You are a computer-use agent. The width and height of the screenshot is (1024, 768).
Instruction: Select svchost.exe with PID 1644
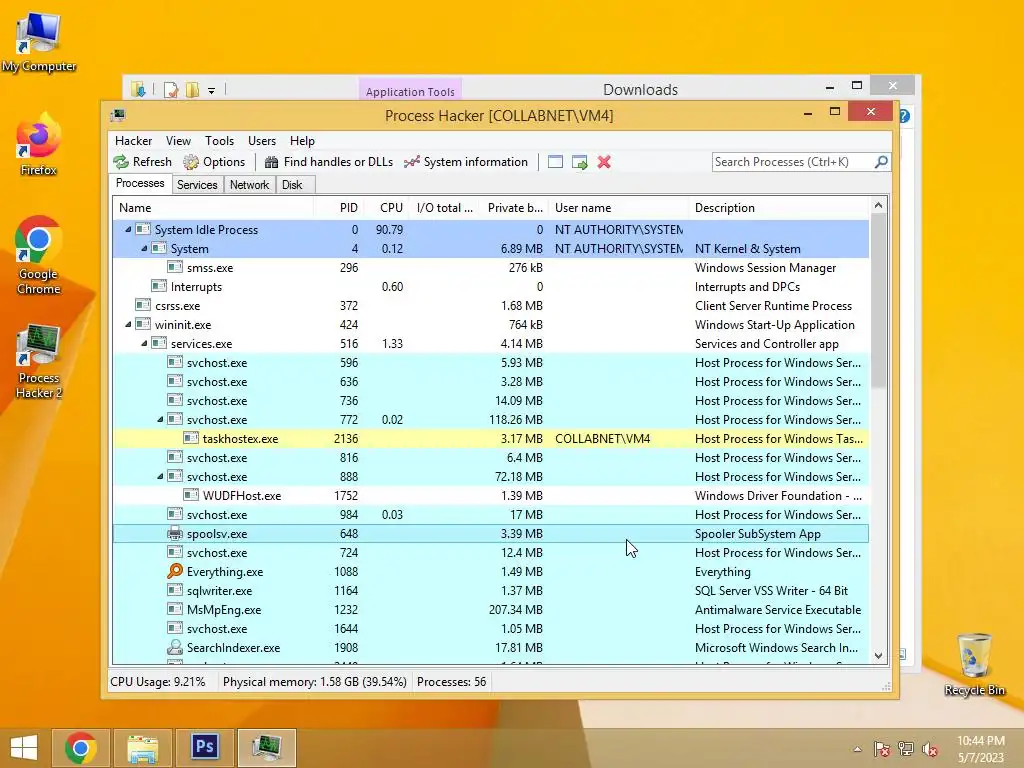(x=491, y=629)
